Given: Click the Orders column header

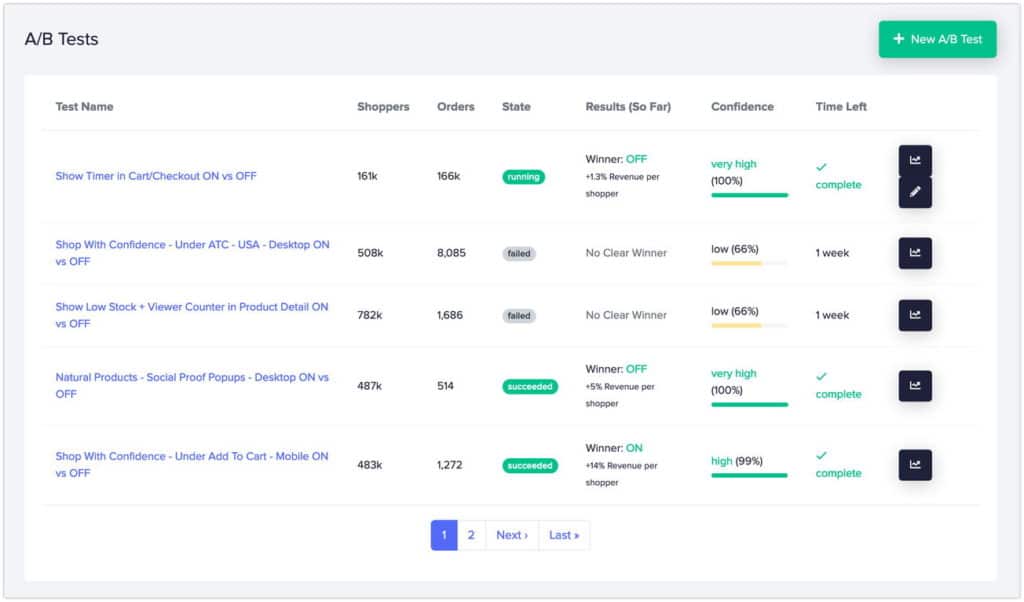Looking at the screenshot, I should pyautogui.click(x=456, y=106).
